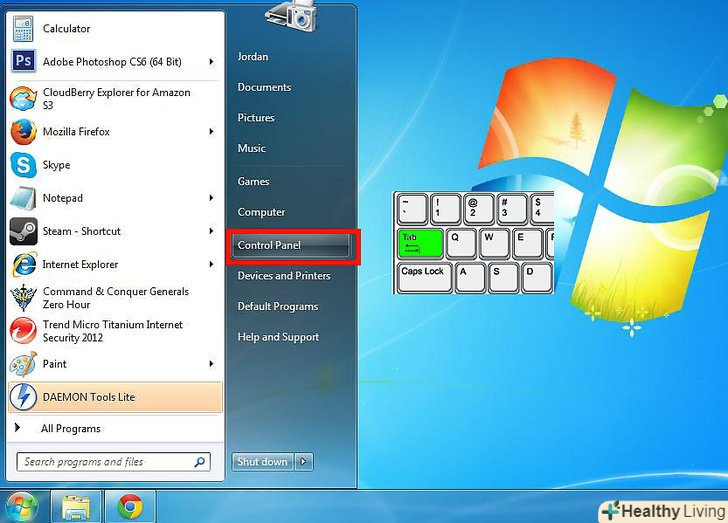Expand Steam - Shortcut jump list arrow

[x=211, y=231]
